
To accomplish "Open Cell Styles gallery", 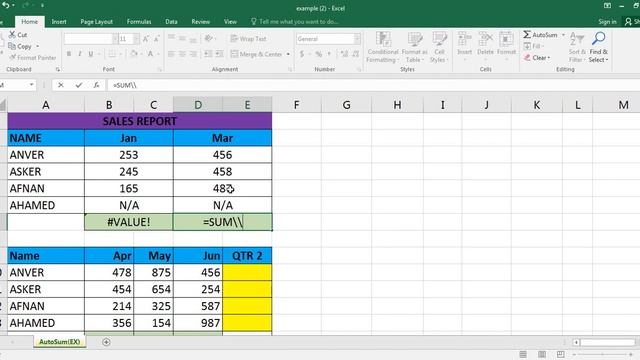I will 439,47.
